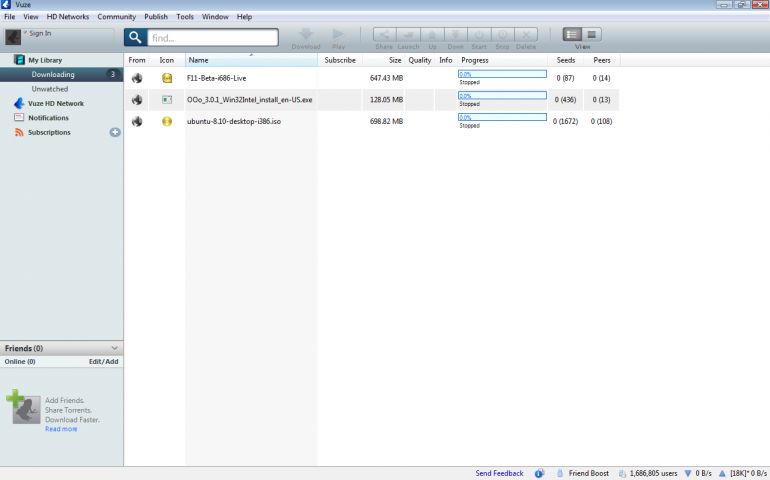
Task: Click the Start torrent toolbar icon
Action: tap(479, 35)
